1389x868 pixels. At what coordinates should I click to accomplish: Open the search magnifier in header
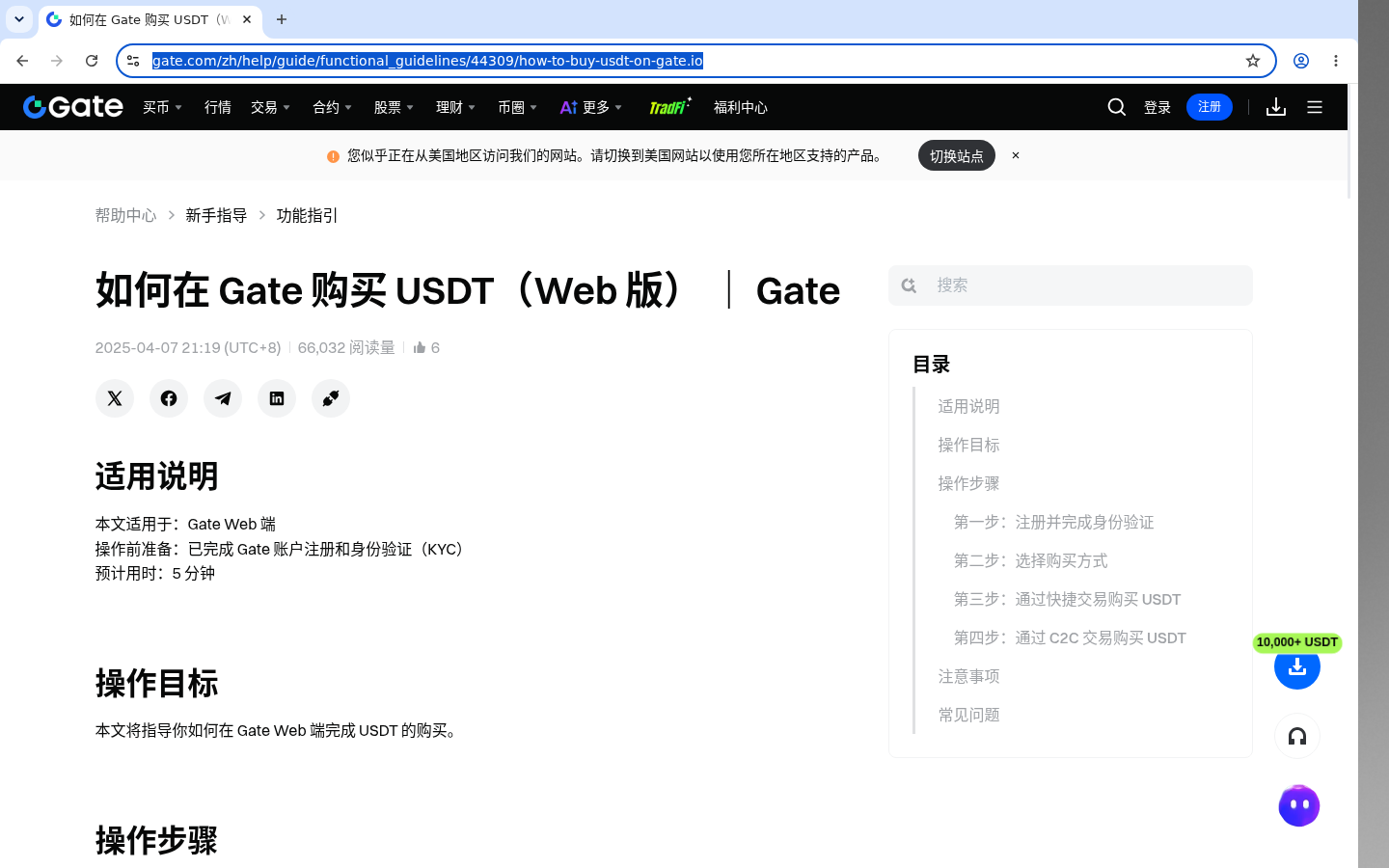click(x=1117, y=107)
